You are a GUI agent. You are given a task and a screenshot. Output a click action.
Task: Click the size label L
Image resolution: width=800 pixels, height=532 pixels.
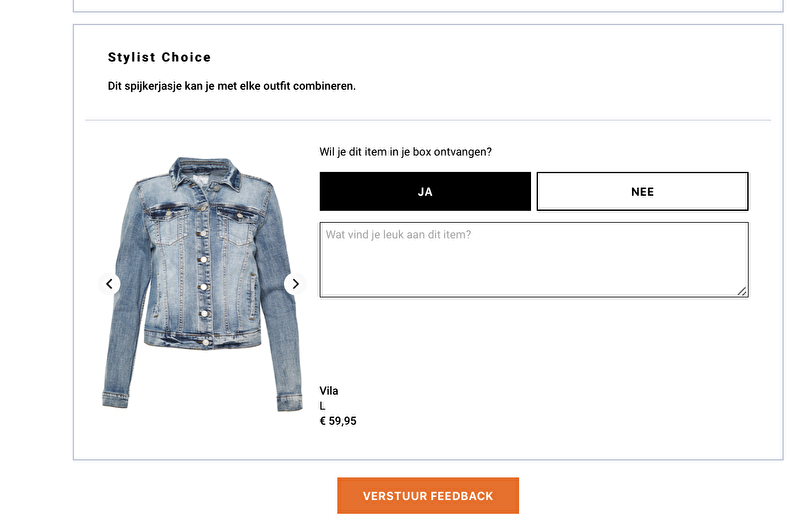[323, 406]
